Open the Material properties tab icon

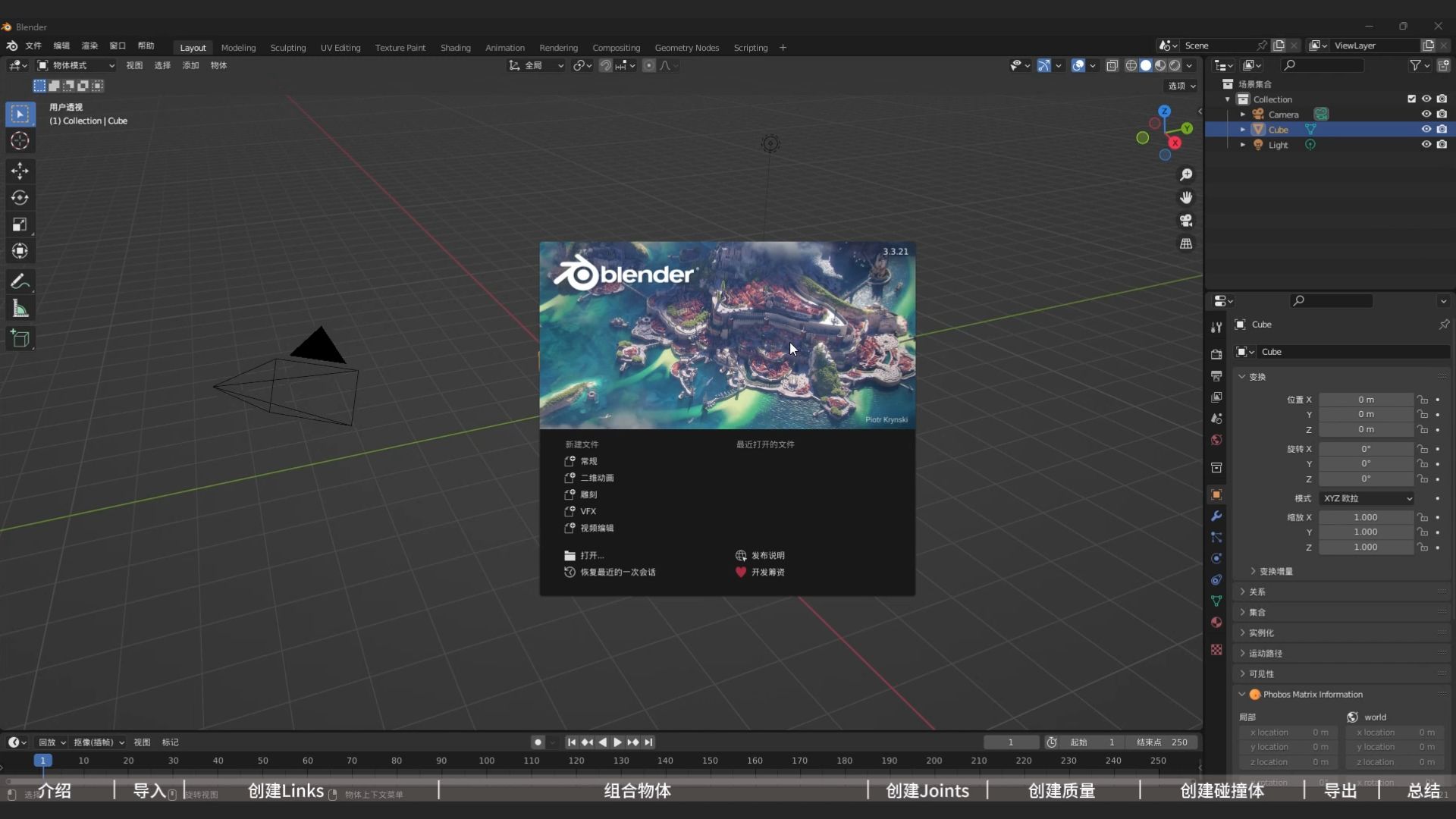(x=1216, y=623)
